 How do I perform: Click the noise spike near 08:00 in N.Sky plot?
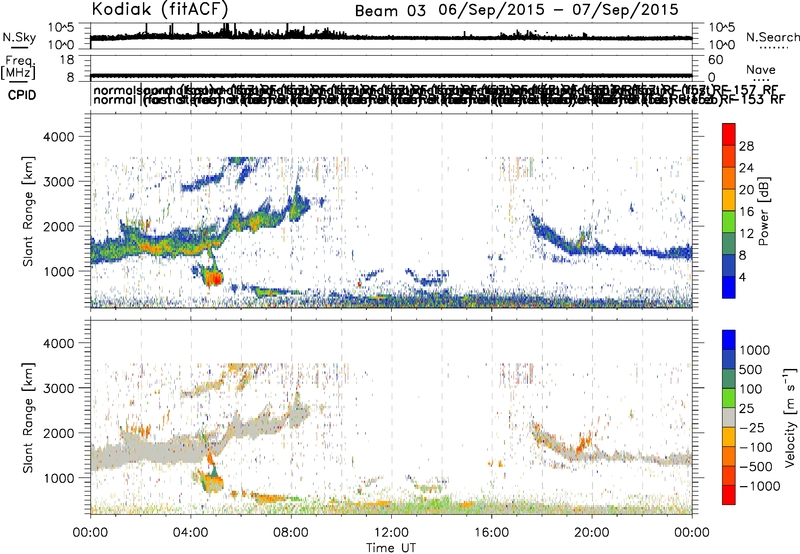point(287,28)
